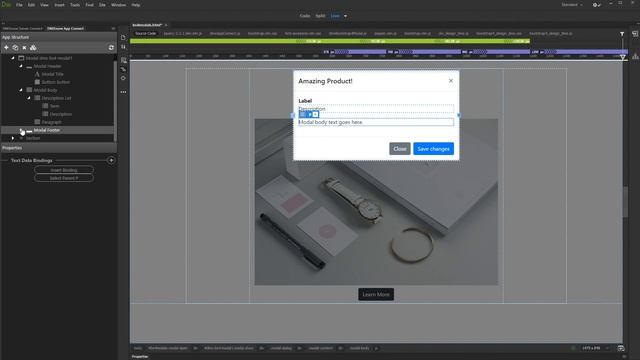The height and width of the screenshot is (360, 640).
Task: Click the plus icon beside Text Data Bindings
Action: pos(111,160)
